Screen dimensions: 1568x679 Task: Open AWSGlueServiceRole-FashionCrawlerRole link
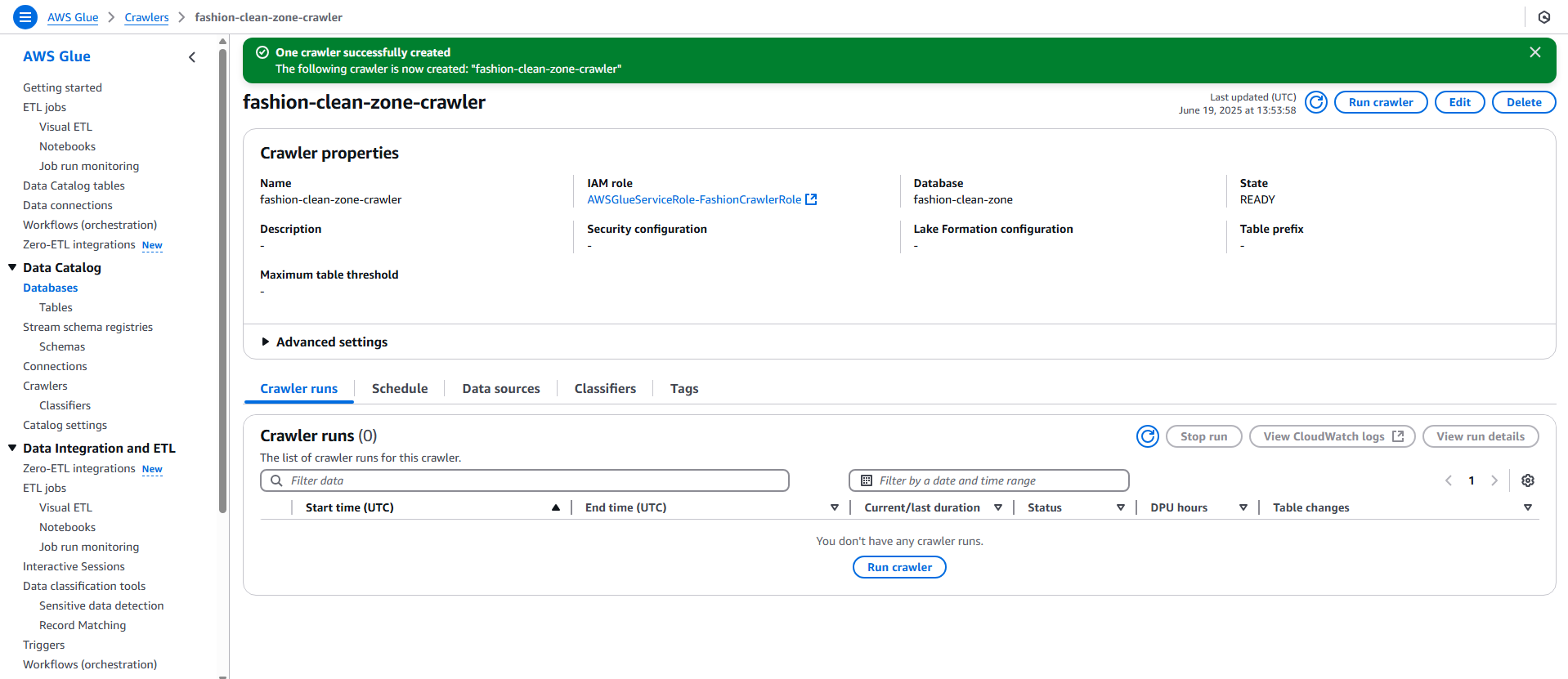pyautogui.click(x=694, y=199)
